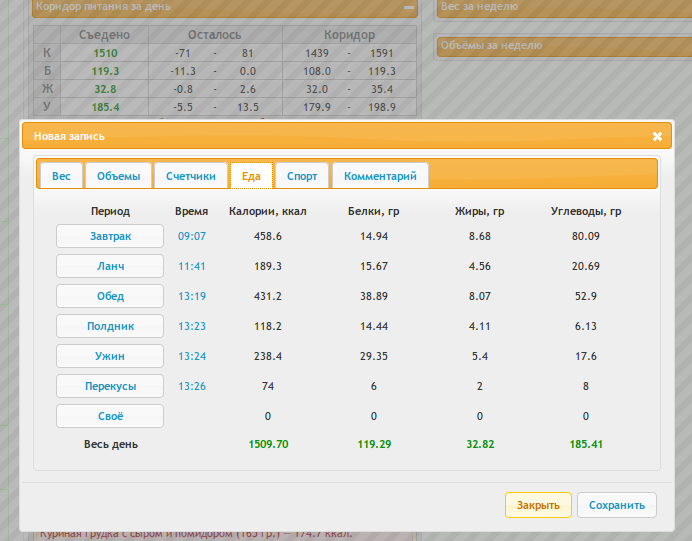Open the Ужин meal period
This screenshot has height=541, width=692.
click(x=110, y=356)
